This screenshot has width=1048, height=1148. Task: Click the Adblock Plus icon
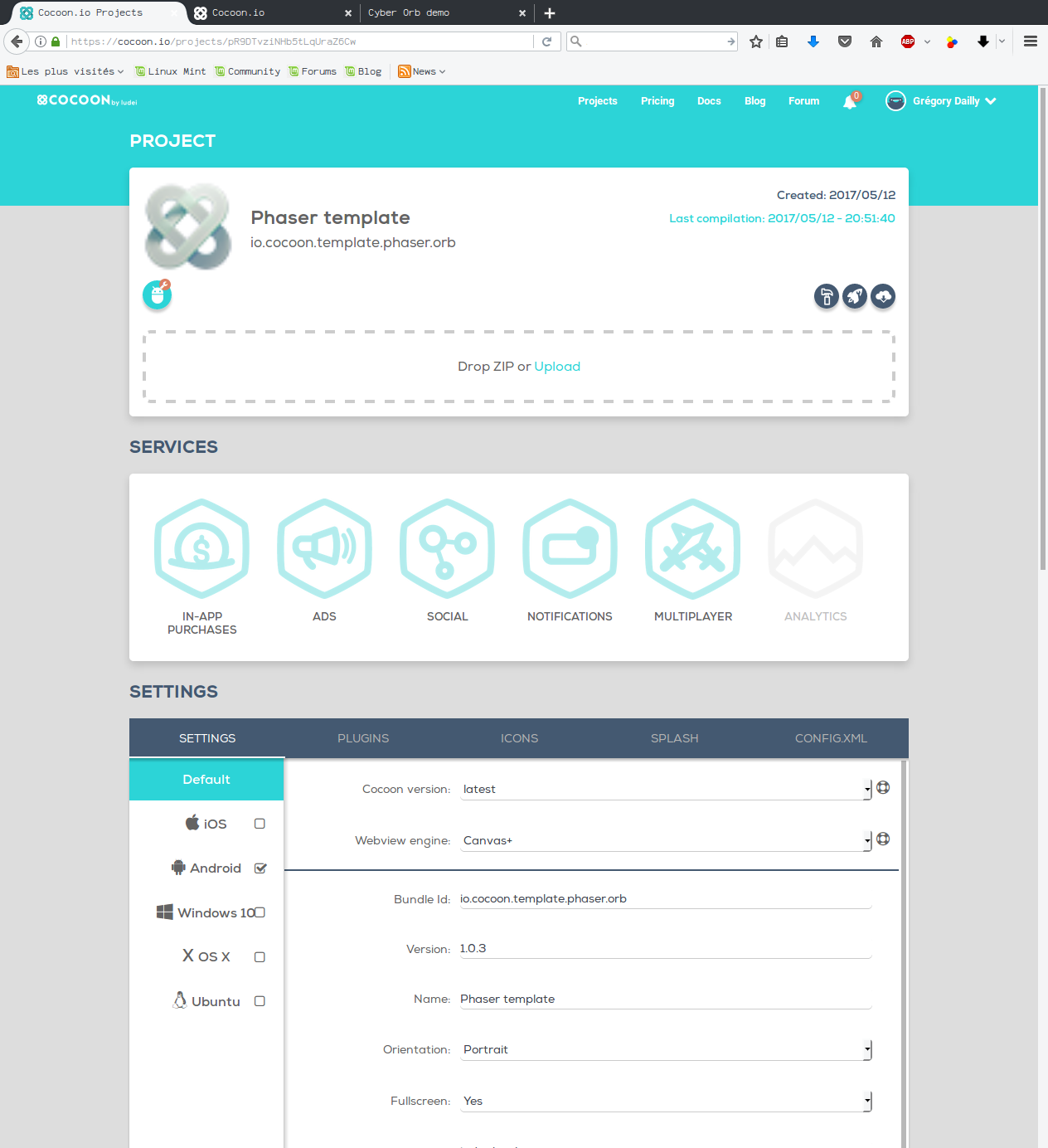point(908,41)
